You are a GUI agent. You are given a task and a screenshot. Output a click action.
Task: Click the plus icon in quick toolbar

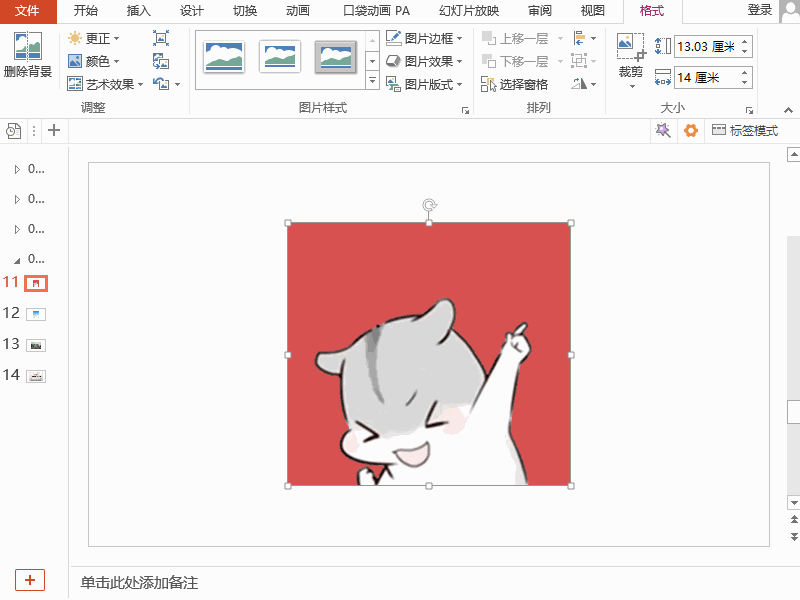coord(54,131)
